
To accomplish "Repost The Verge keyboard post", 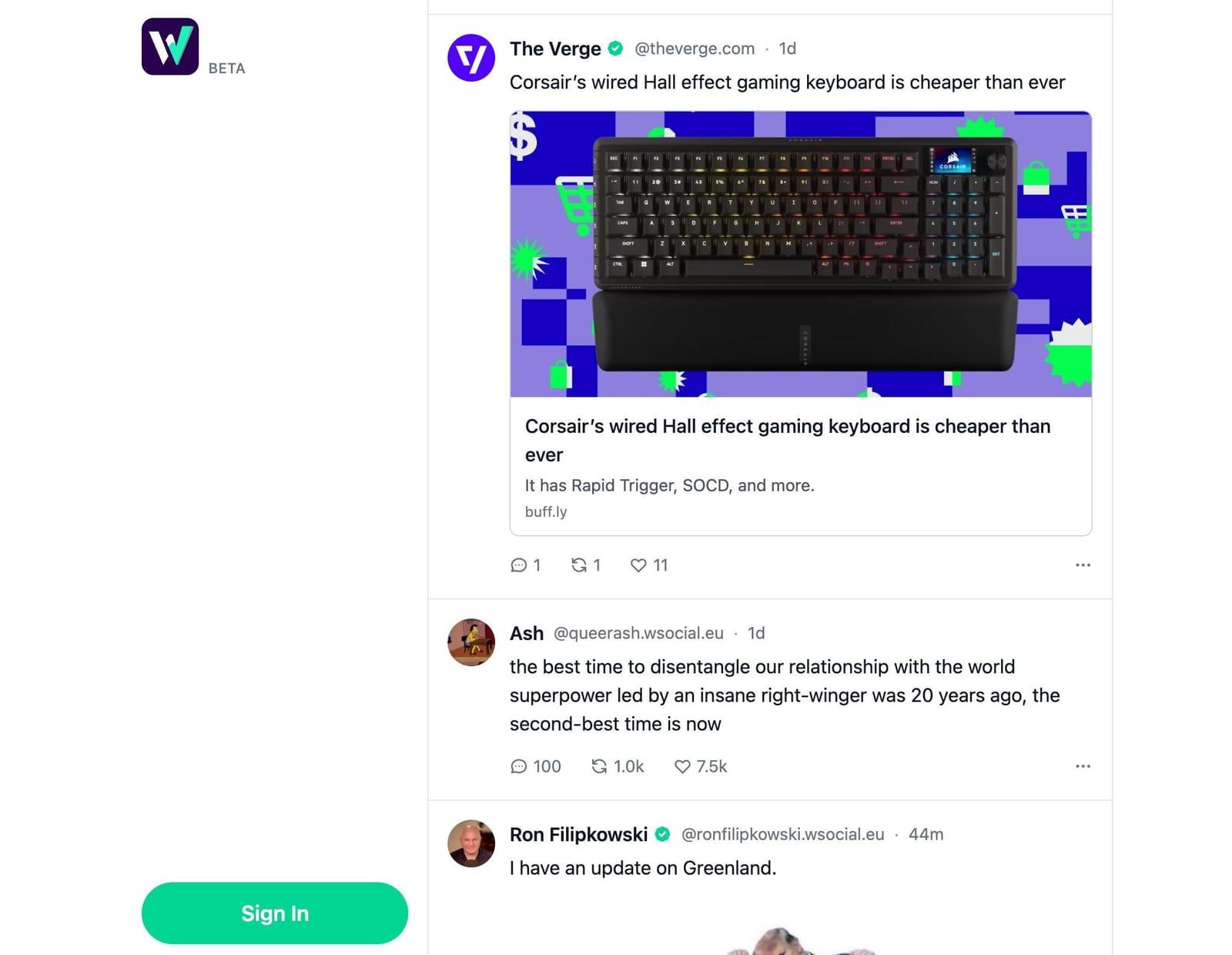I will point(586,565).
